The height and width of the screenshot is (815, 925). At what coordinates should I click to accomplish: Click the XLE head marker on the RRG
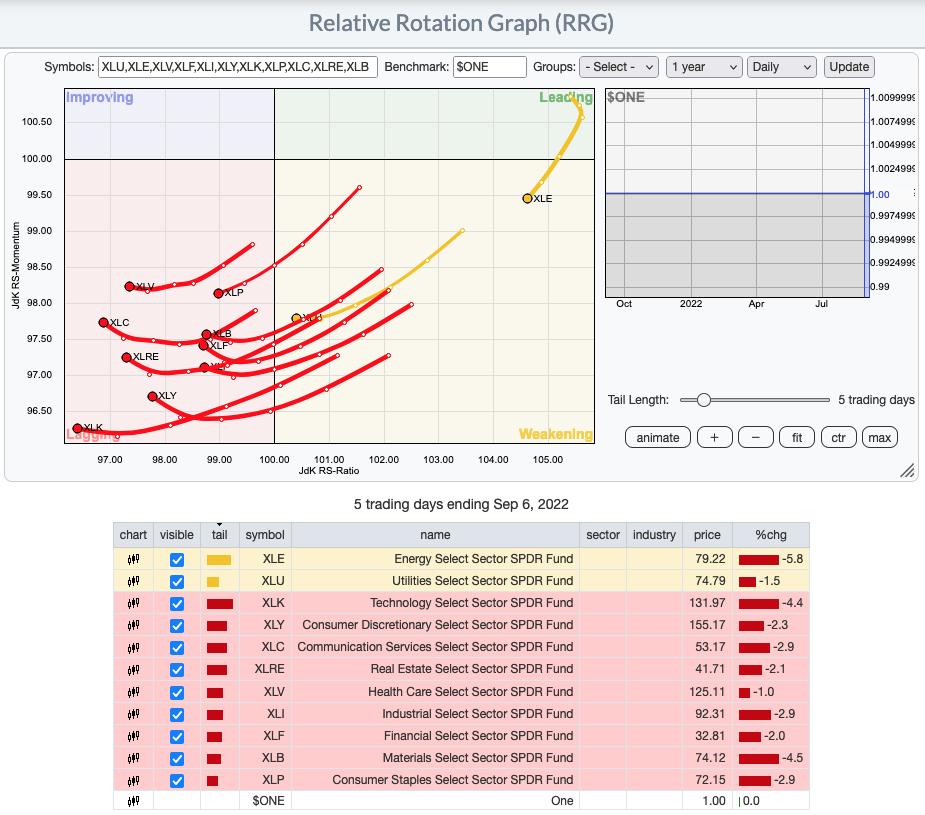click(x=527, y=198)
